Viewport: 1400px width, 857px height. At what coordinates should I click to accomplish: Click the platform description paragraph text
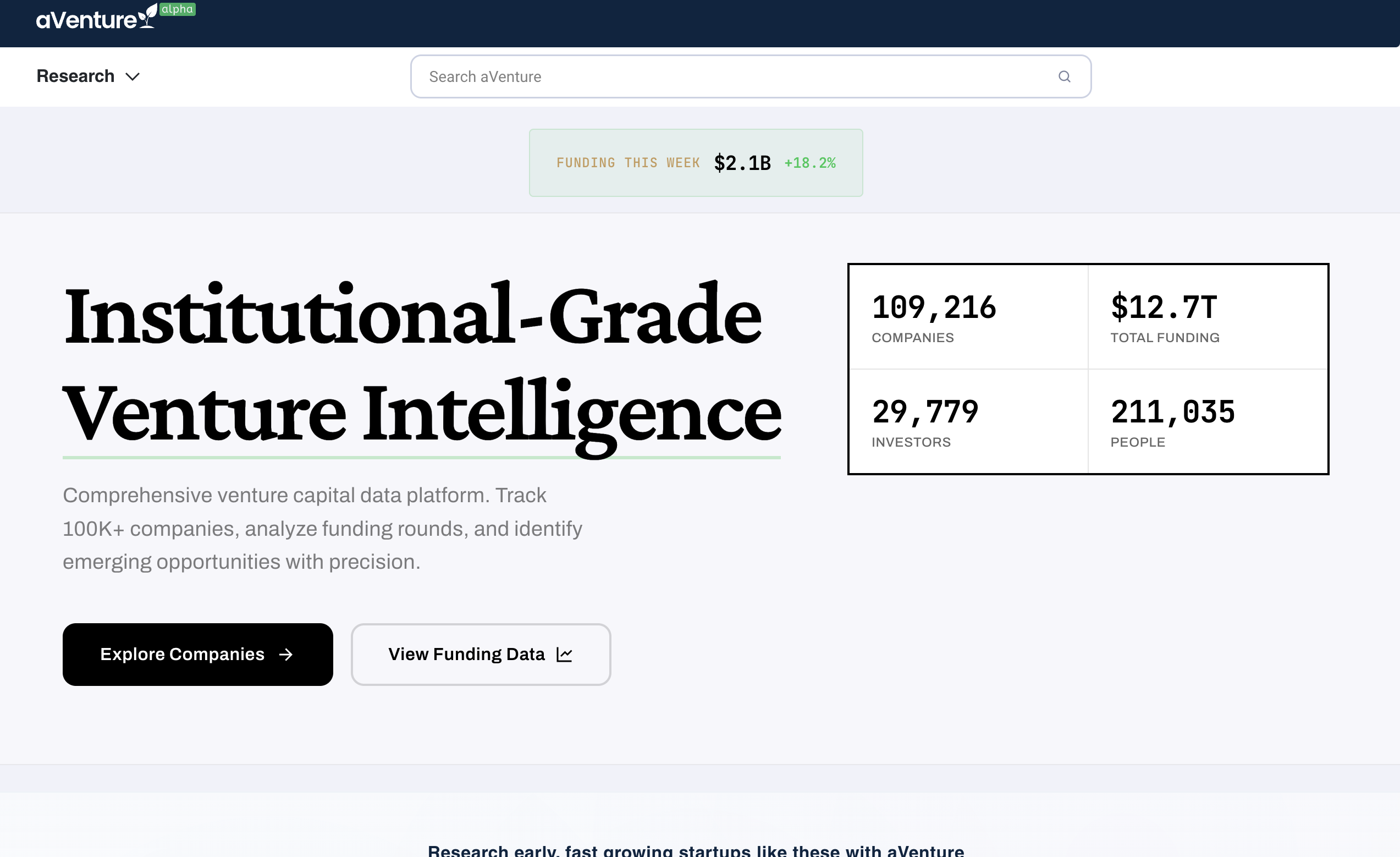click(322, 529)
